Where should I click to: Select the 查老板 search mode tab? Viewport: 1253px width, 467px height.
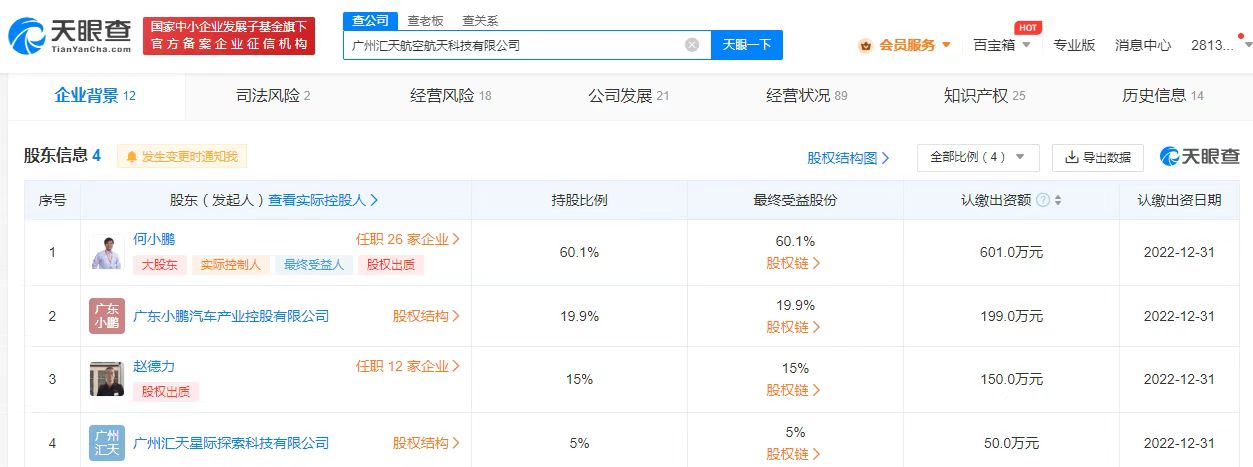(425, 20)
